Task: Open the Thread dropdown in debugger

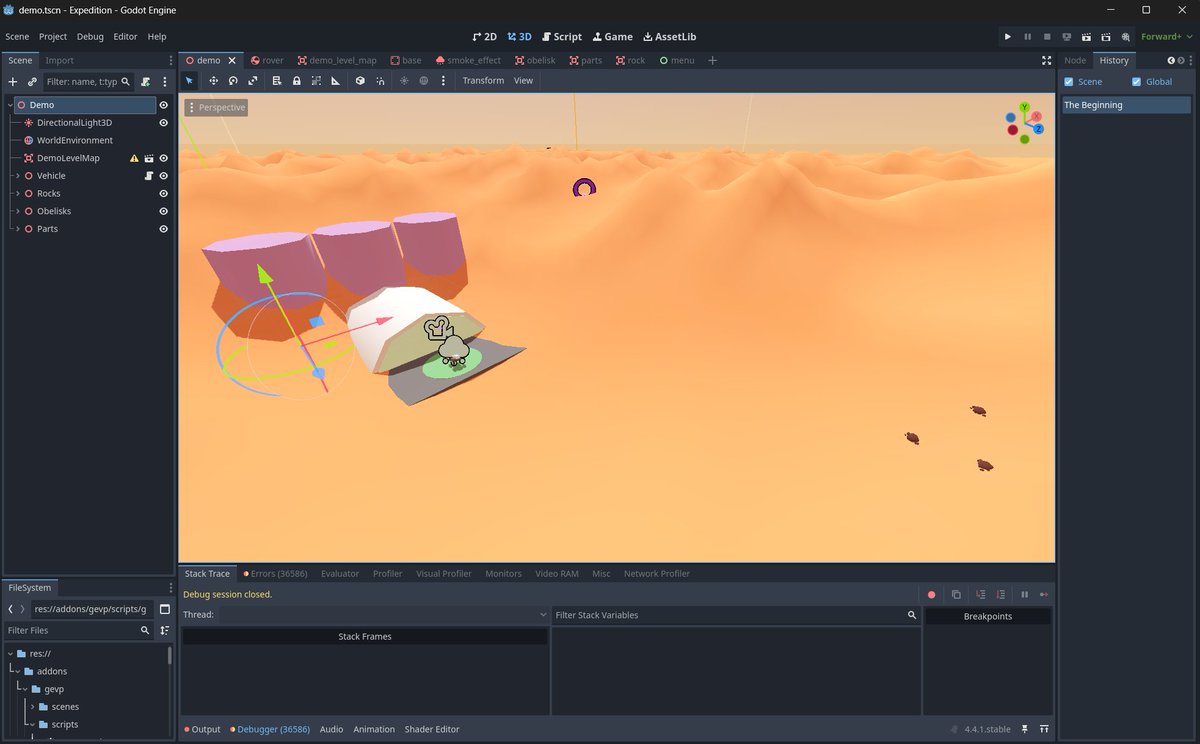Action: (384, 615)
